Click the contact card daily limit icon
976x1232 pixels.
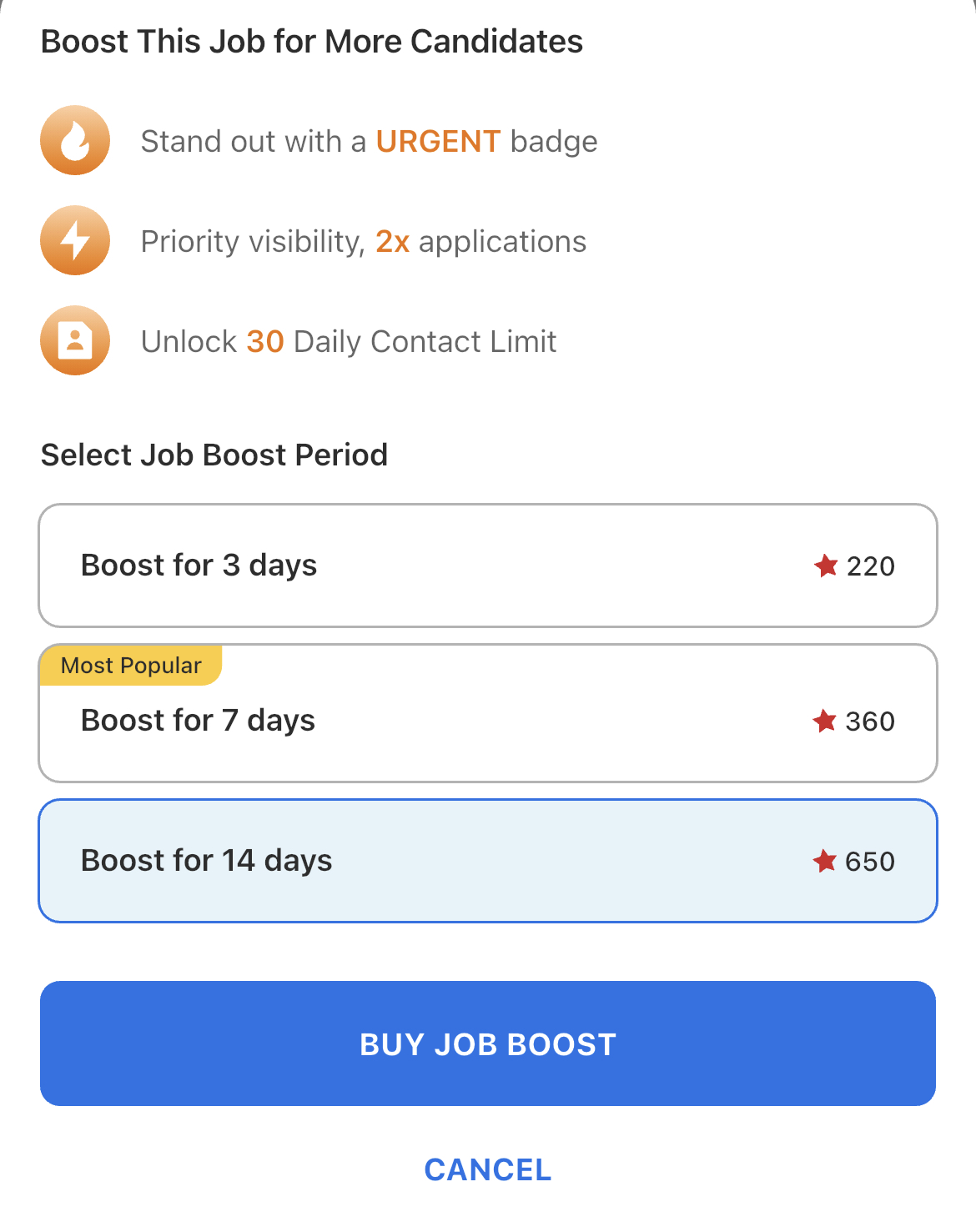tap(75, 340)
